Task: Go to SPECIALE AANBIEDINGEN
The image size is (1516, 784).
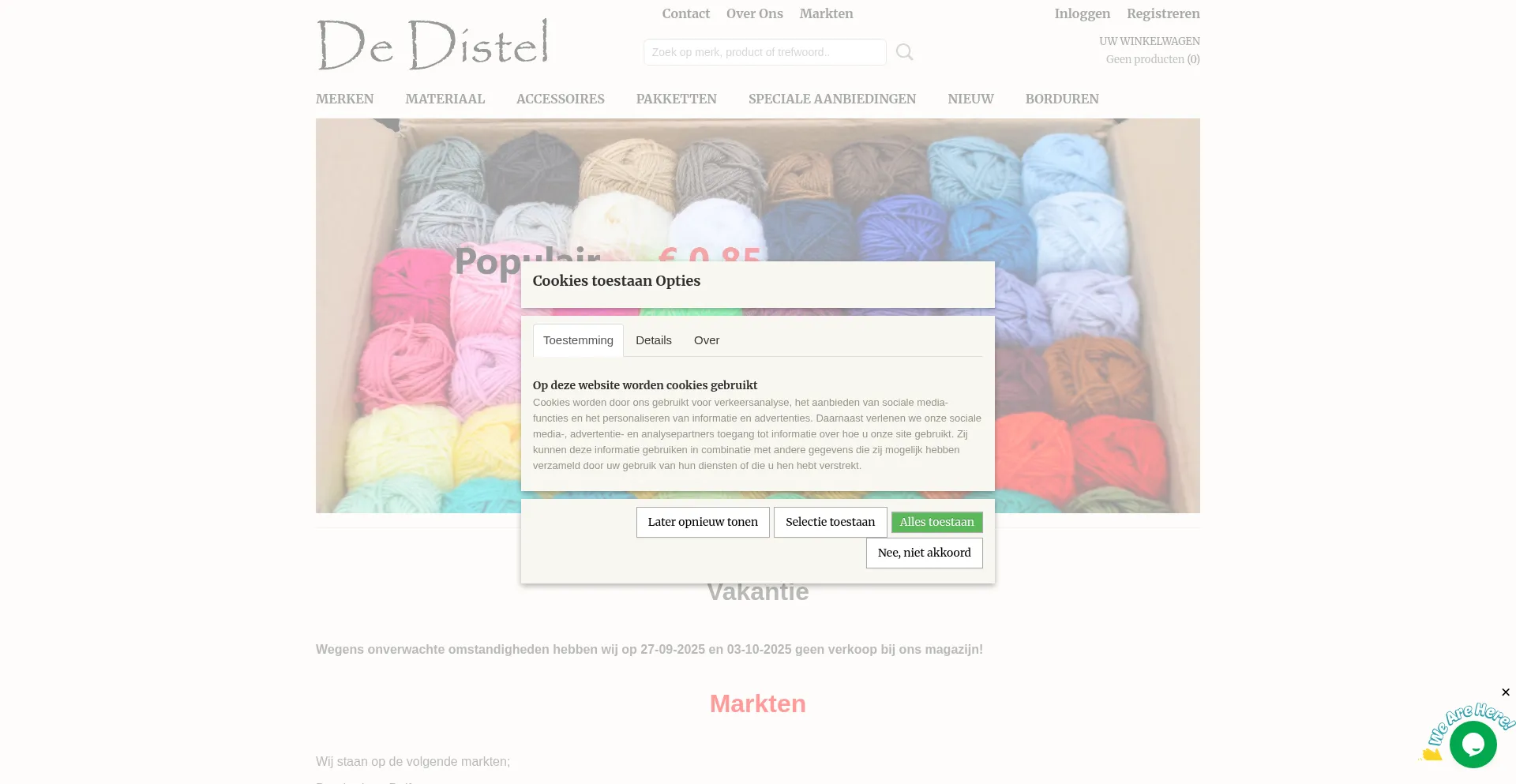Action: (832, 99)
